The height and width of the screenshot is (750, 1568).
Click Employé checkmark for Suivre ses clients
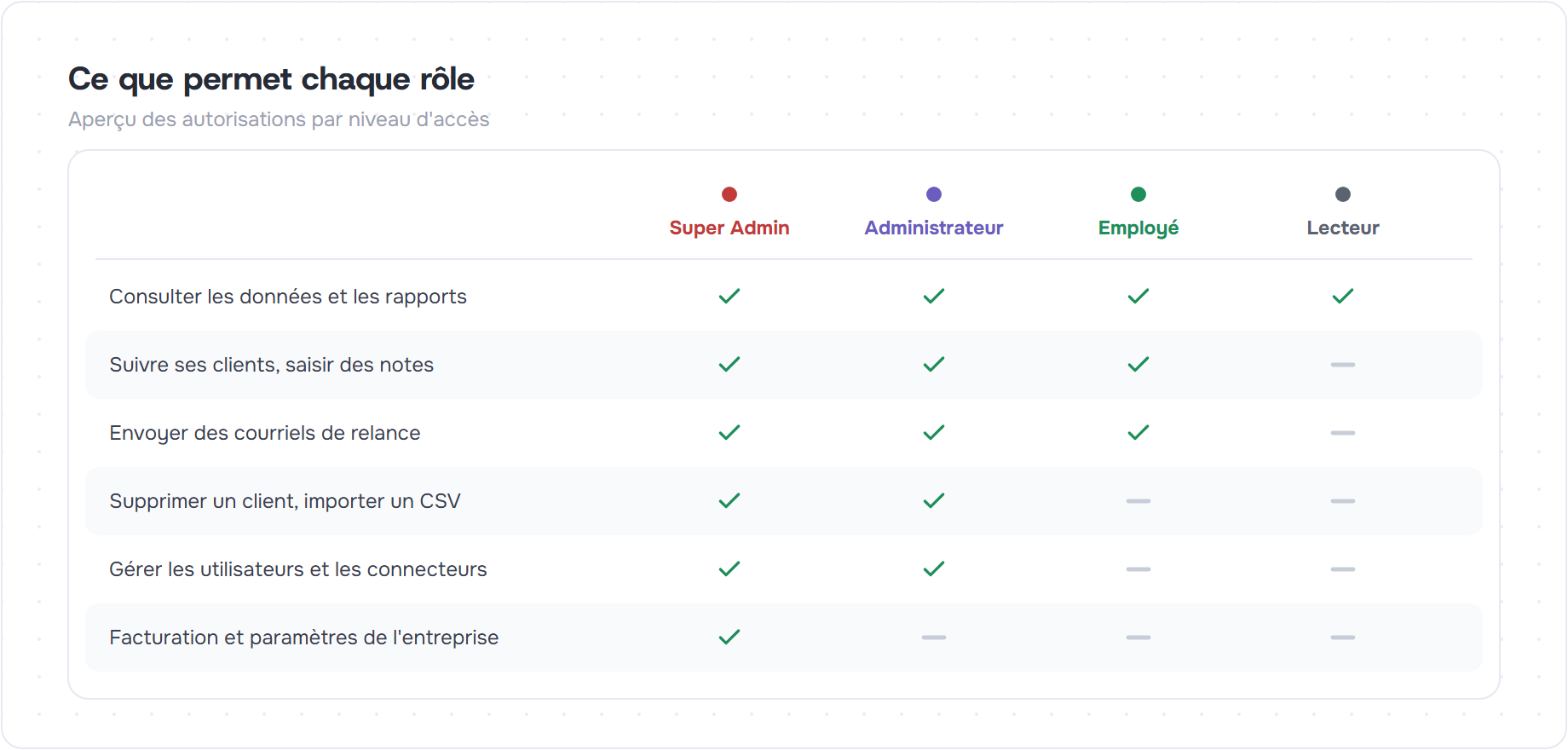(x=1139, y=365)
